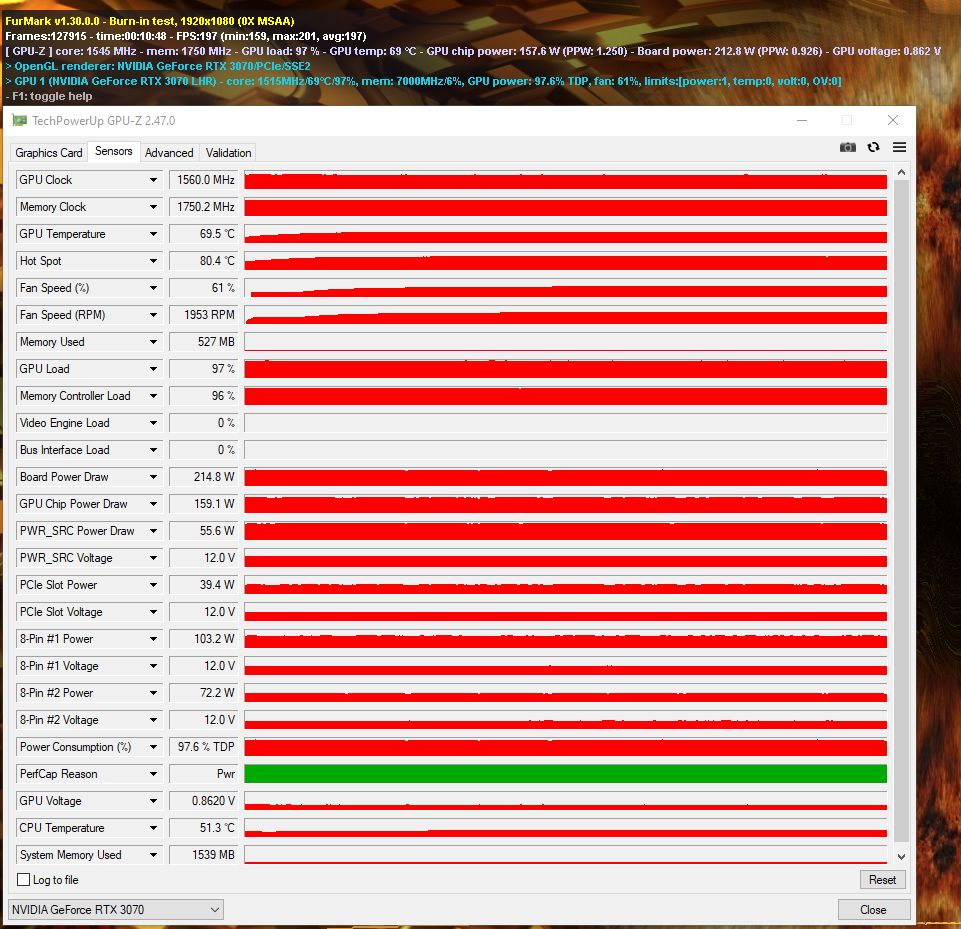The height and width of the screenshot is (929, 961).
Task: Click the 80.4 °C Hot Spot value
Action: pyautogui.click(x=205, y=261)
